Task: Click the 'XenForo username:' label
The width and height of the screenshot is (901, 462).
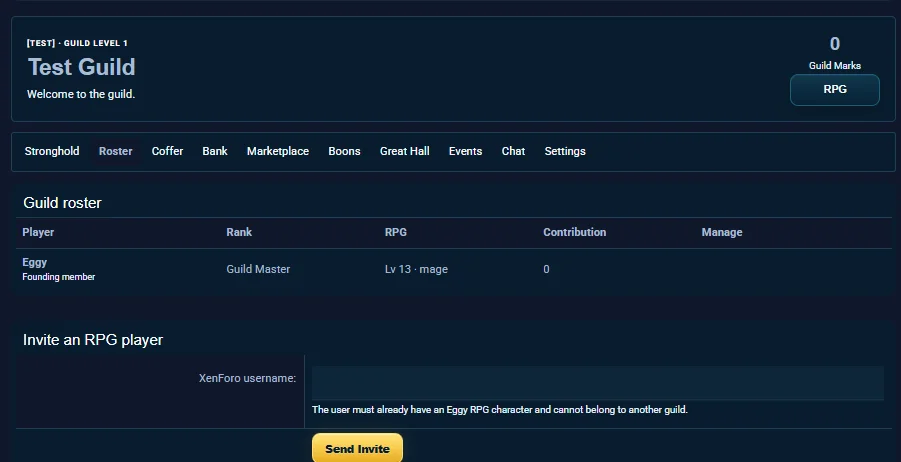Action: click(247, 378)
